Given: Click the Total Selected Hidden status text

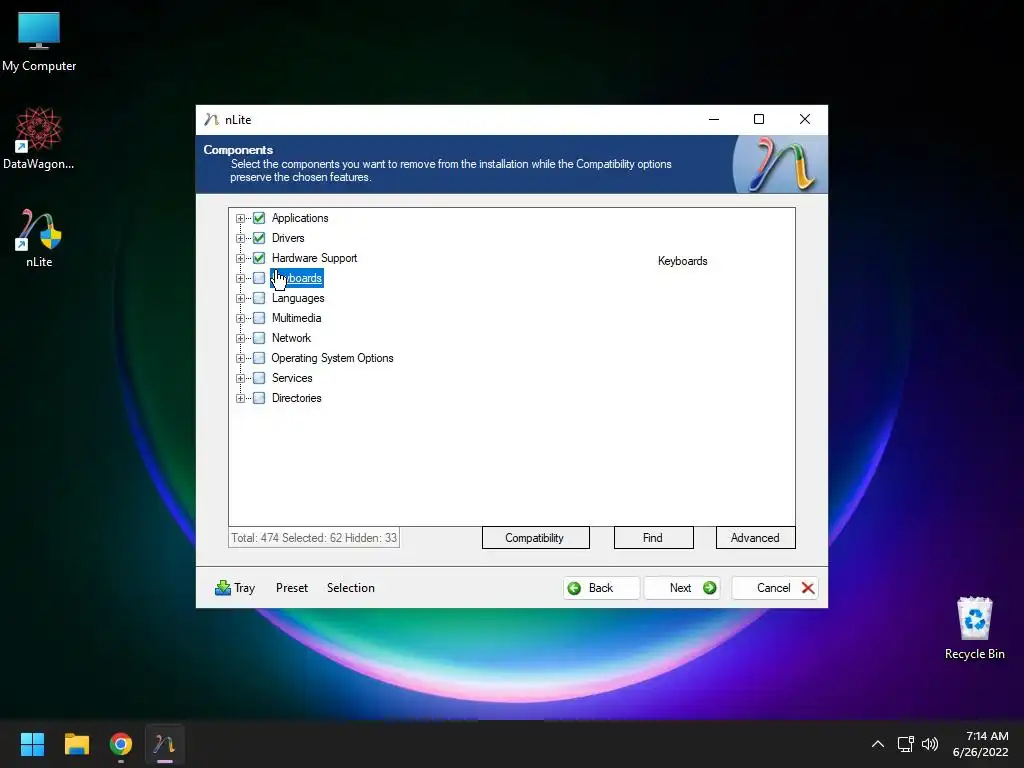Looking at the screenshot, I should pyautogui.click(x=314, y=538).
